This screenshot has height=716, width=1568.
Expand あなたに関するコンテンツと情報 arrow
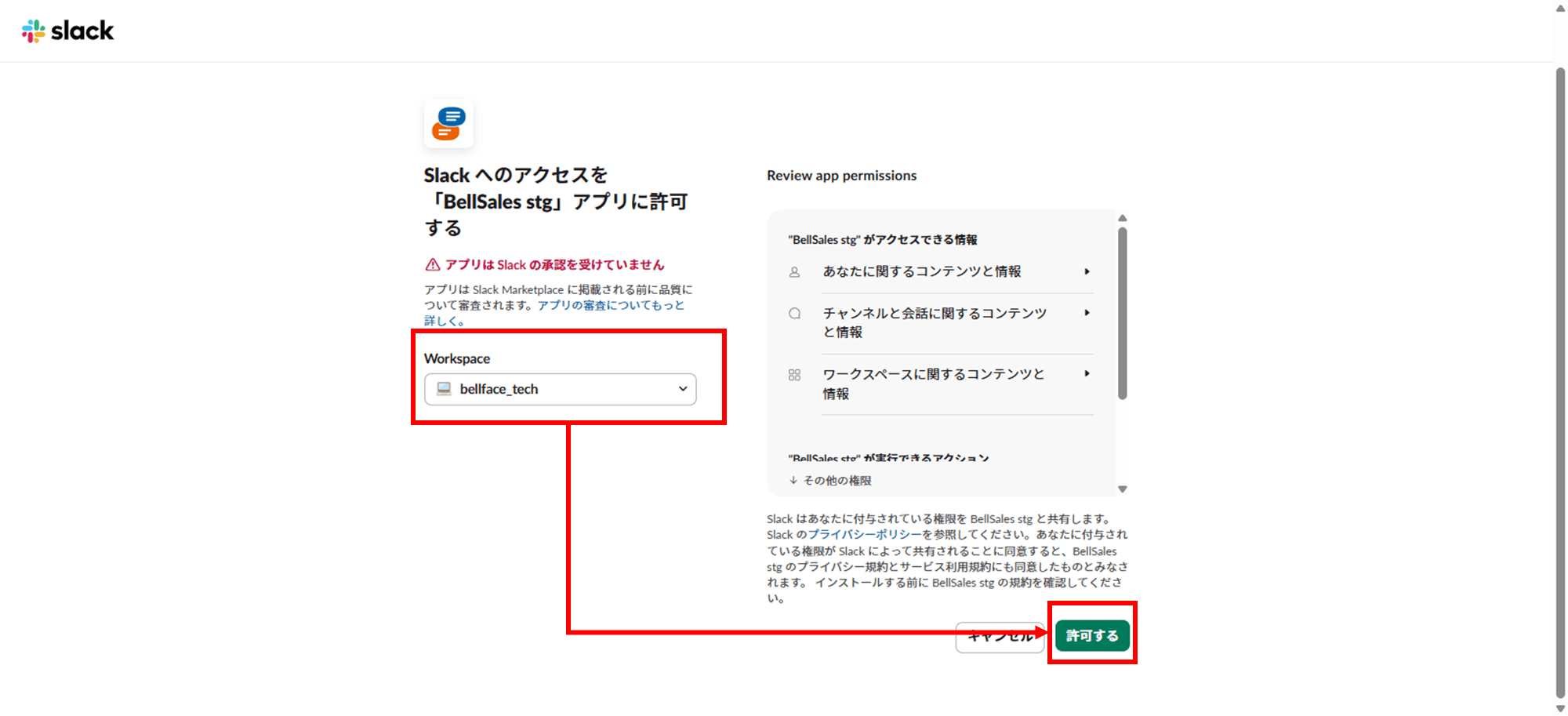click(x=1087, y=271)
